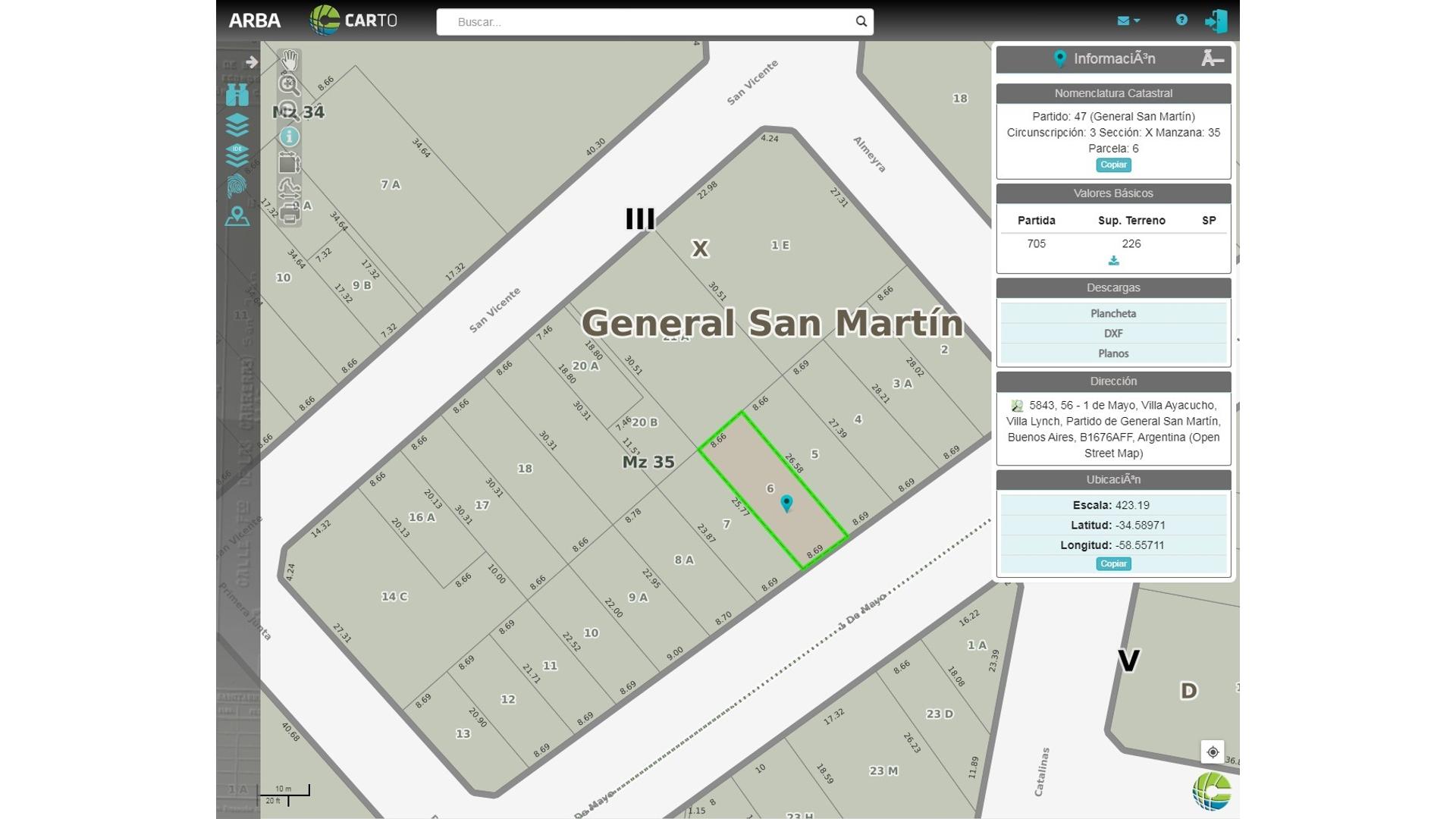The image size is (1456, 819).
Task: Click the ARBA logo
Action: click(x=255, y=20)
